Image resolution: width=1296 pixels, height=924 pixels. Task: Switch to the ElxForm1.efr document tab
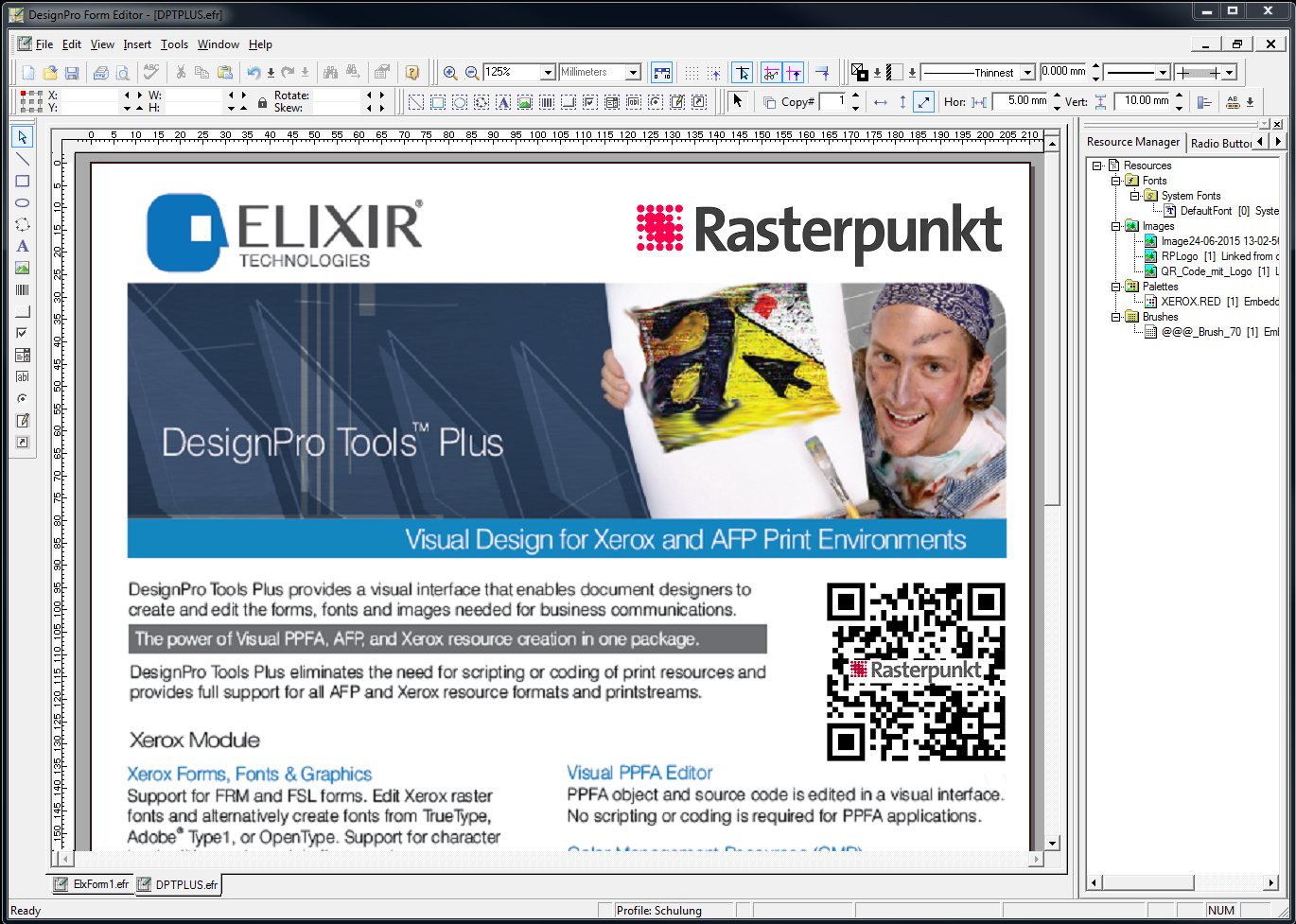coord(92,885)
